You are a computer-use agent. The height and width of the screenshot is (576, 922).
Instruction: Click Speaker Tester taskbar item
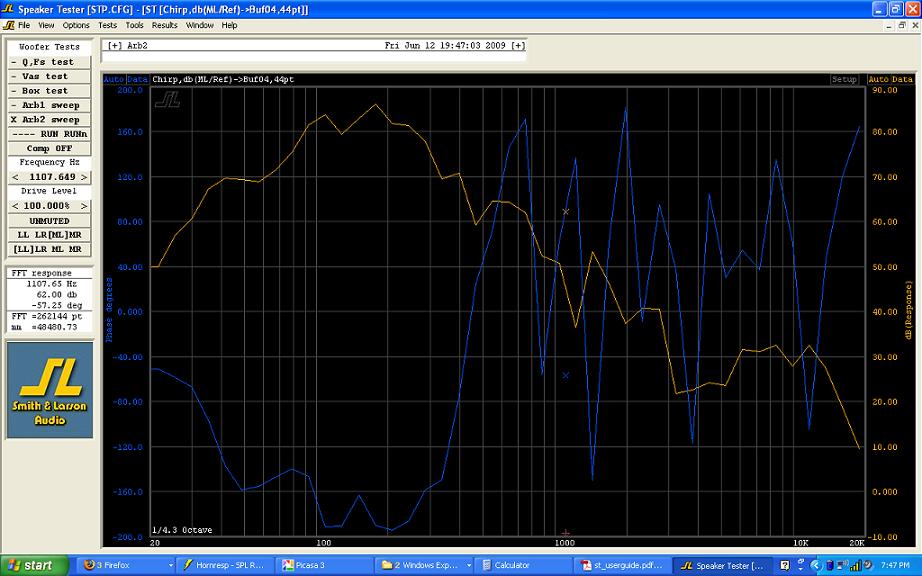coord(721,565)
